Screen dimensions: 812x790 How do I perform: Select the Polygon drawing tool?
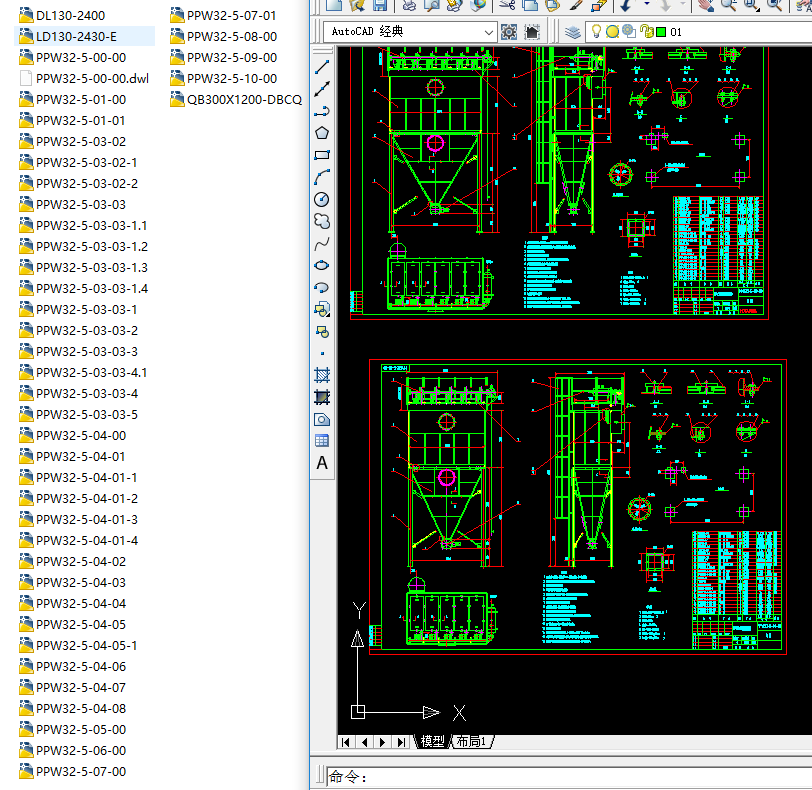pos(322,133)
